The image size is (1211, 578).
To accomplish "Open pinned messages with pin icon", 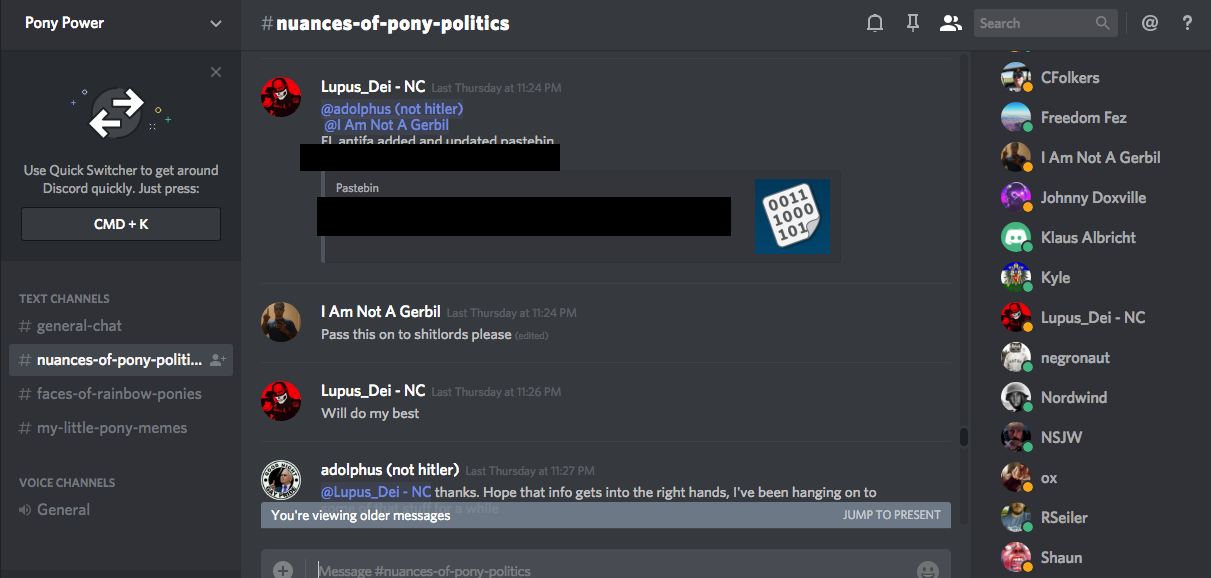I will coord(912,23).
